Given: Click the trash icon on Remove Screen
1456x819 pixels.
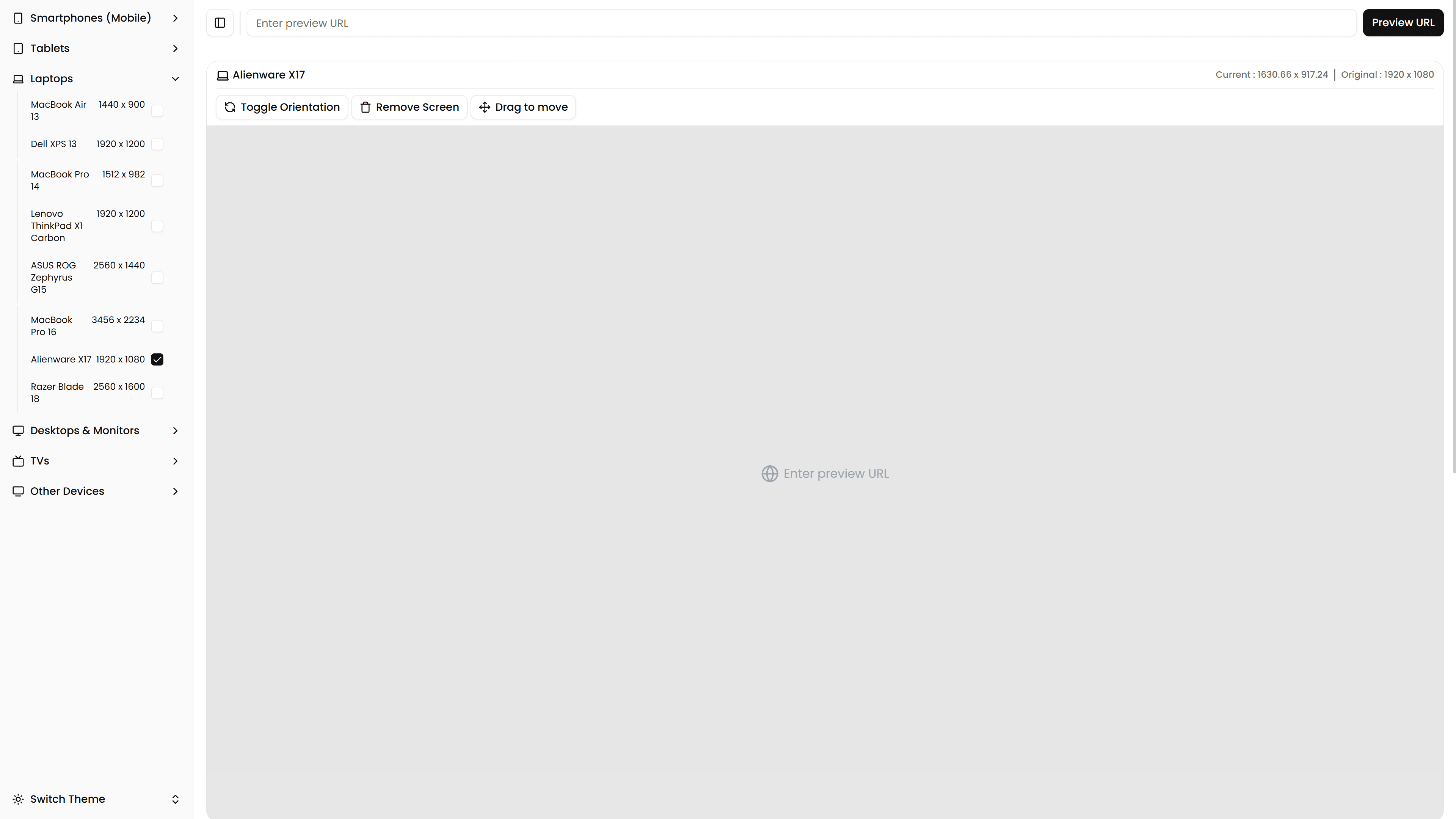Looking at the screenshot, I should point(365,107).
